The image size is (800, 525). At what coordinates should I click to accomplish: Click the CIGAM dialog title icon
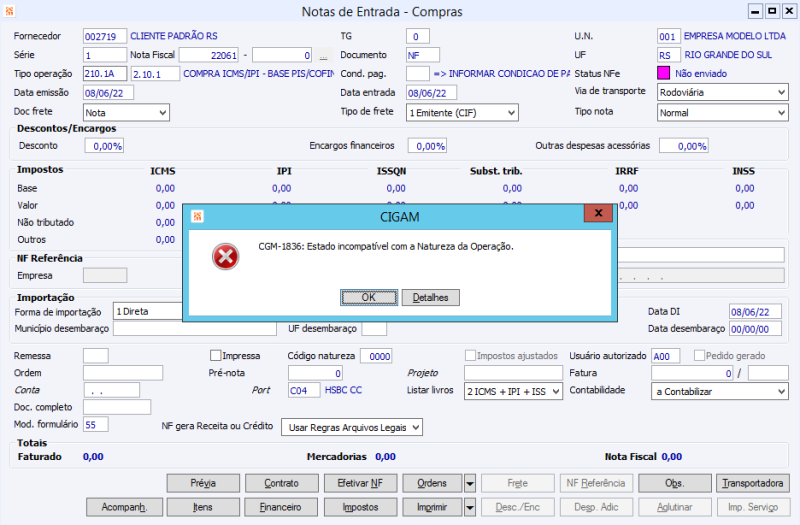click(197, 217)
